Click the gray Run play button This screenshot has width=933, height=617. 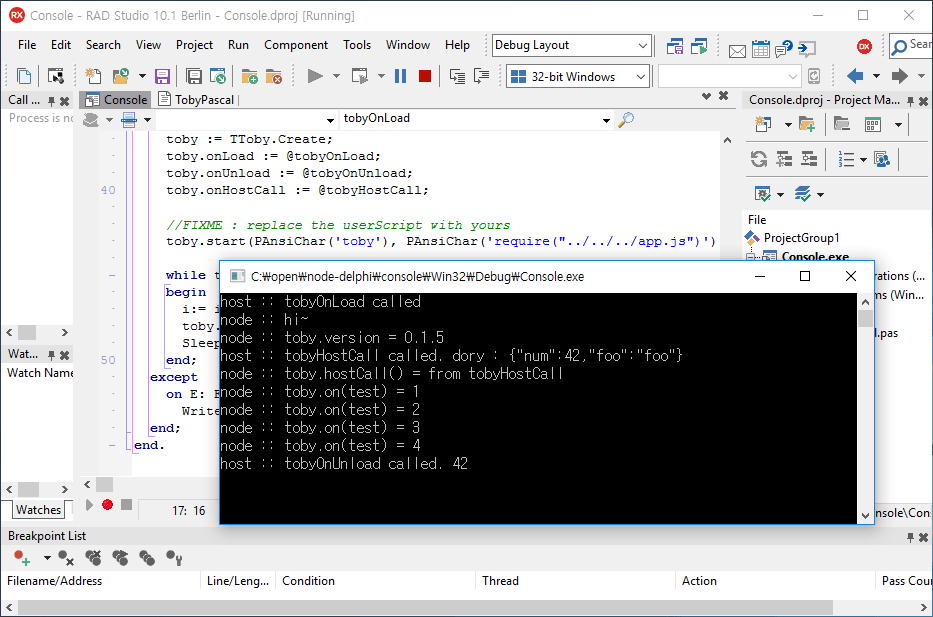point(315,76)
